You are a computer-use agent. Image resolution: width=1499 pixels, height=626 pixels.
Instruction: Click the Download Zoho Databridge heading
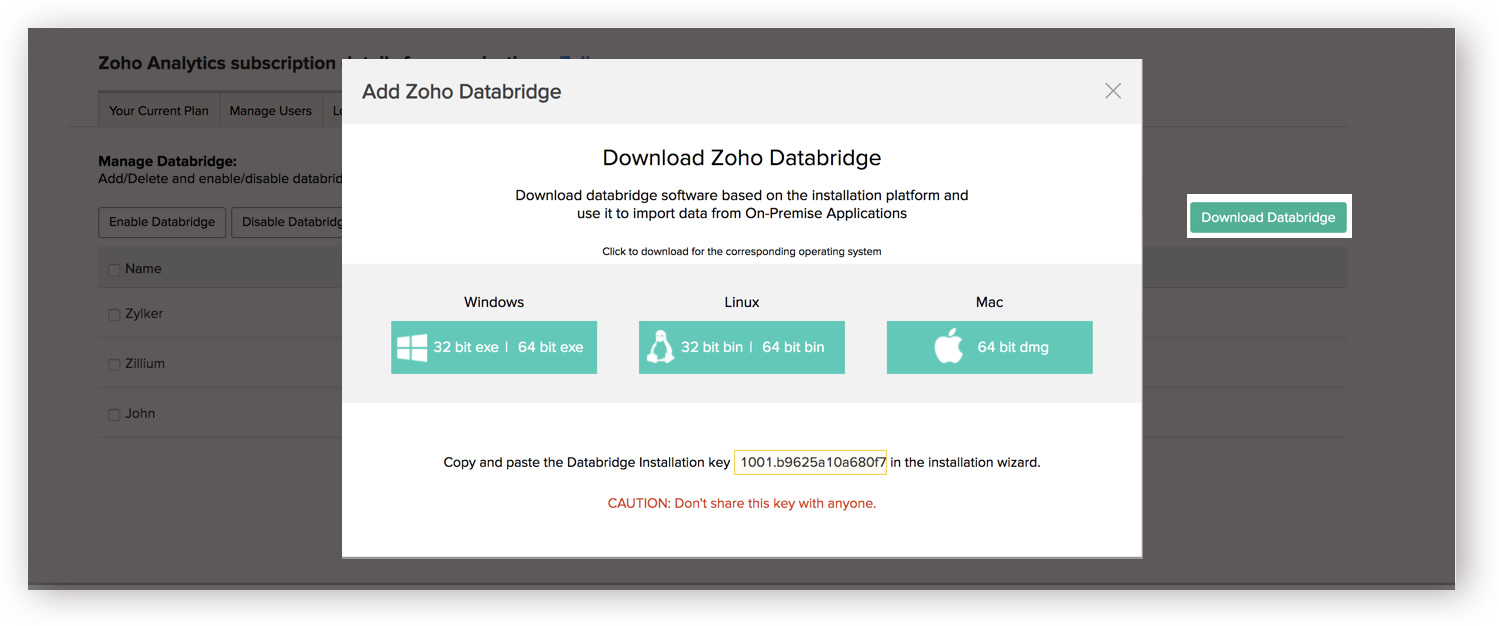pyautogui.click(x=742, y=158)
